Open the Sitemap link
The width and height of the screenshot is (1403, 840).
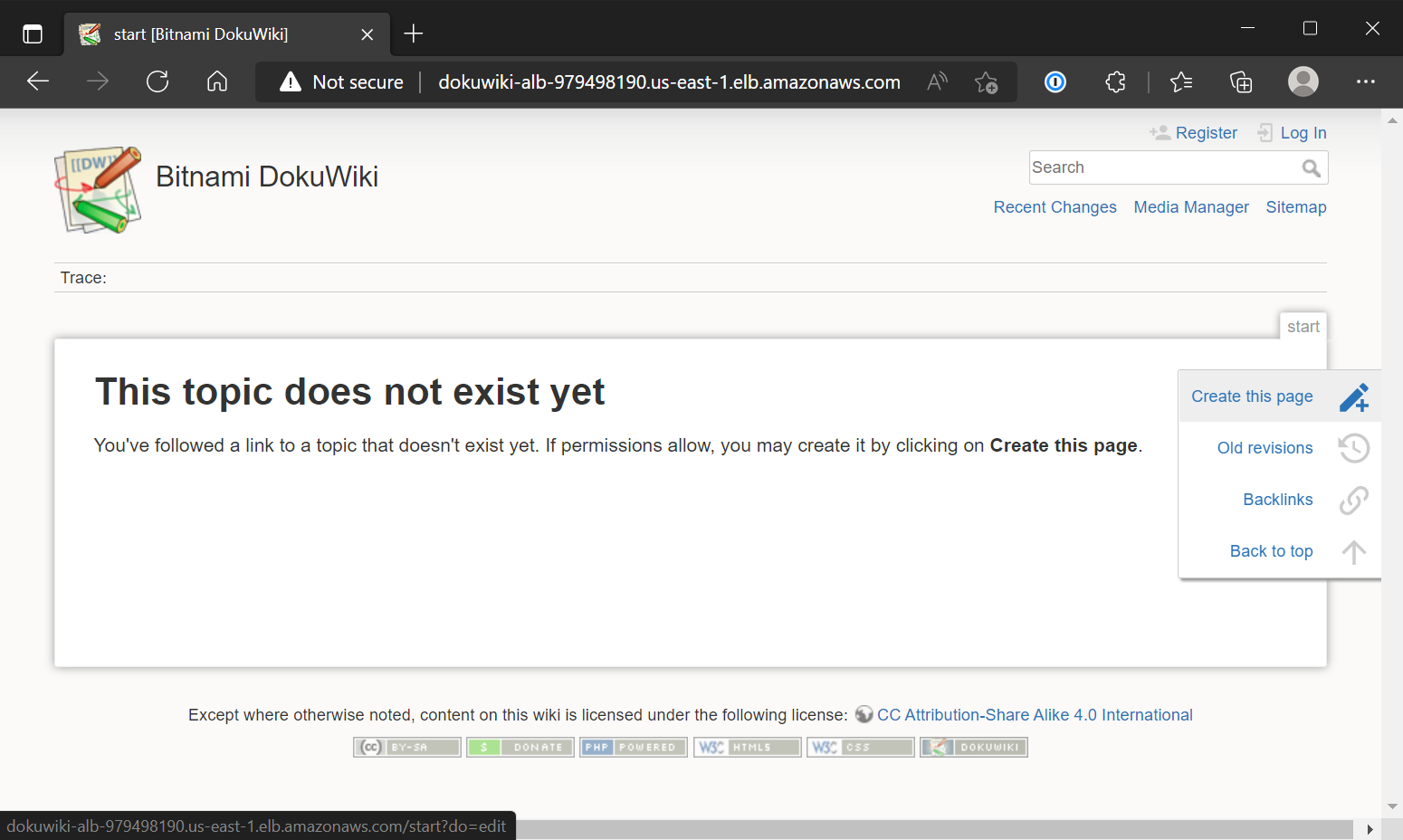point(1296,207)
